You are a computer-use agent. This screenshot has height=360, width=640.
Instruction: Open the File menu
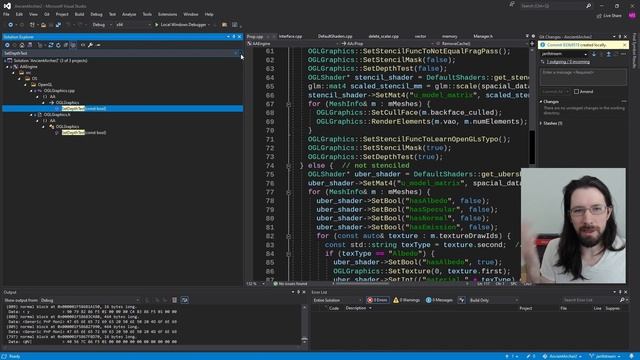click(6, 14)
